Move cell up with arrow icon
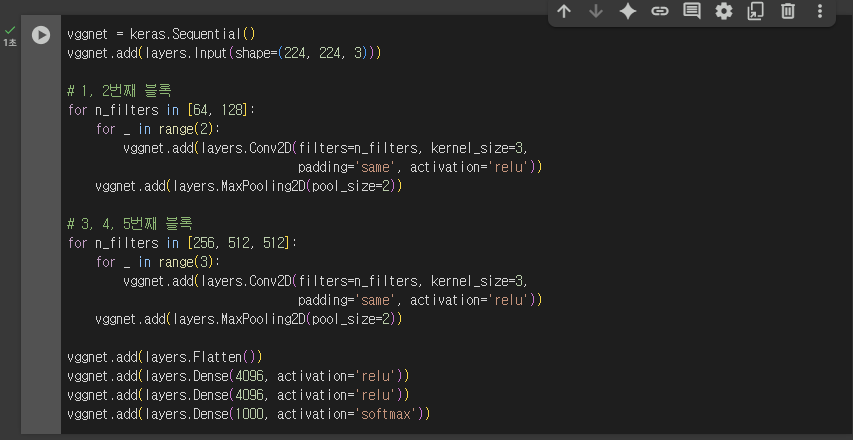This screenshot has width=853, height=440. [564, 11]
